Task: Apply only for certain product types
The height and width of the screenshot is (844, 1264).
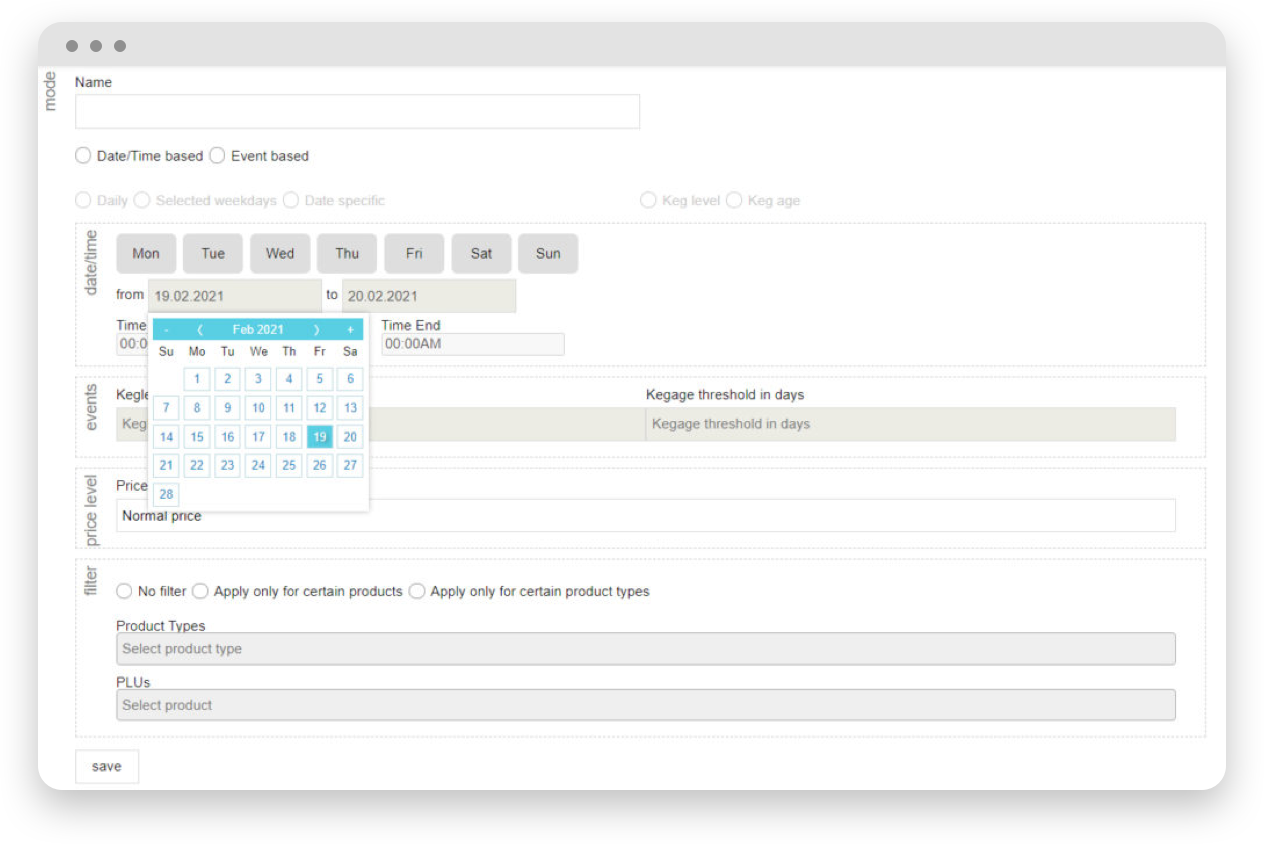Action: (x=417, y=591)
